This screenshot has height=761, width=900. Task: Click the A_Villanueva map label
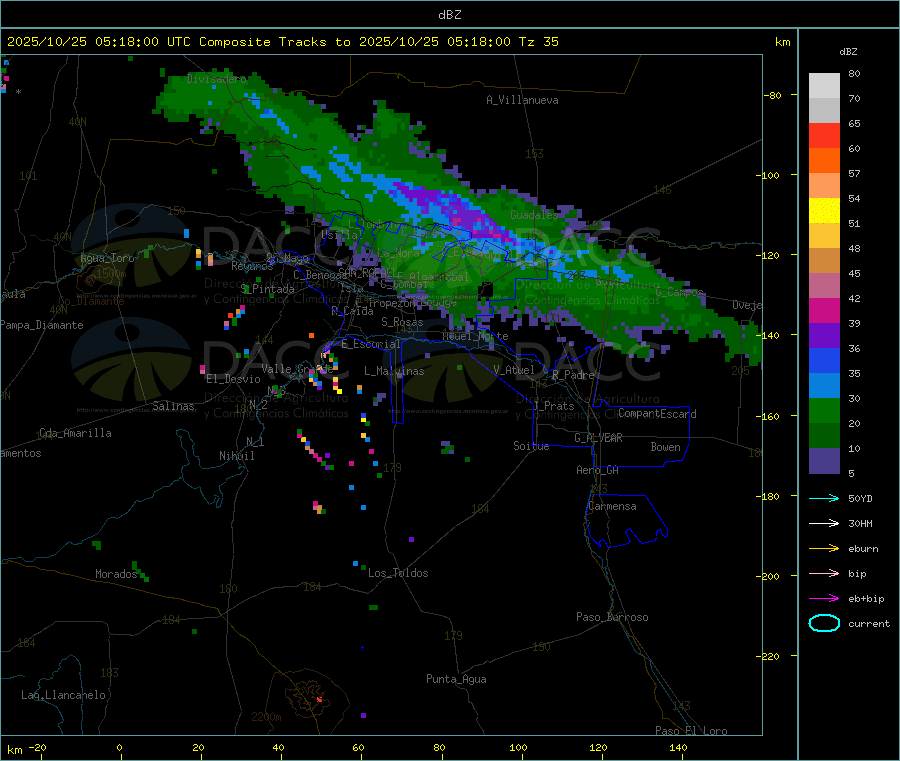522,100
